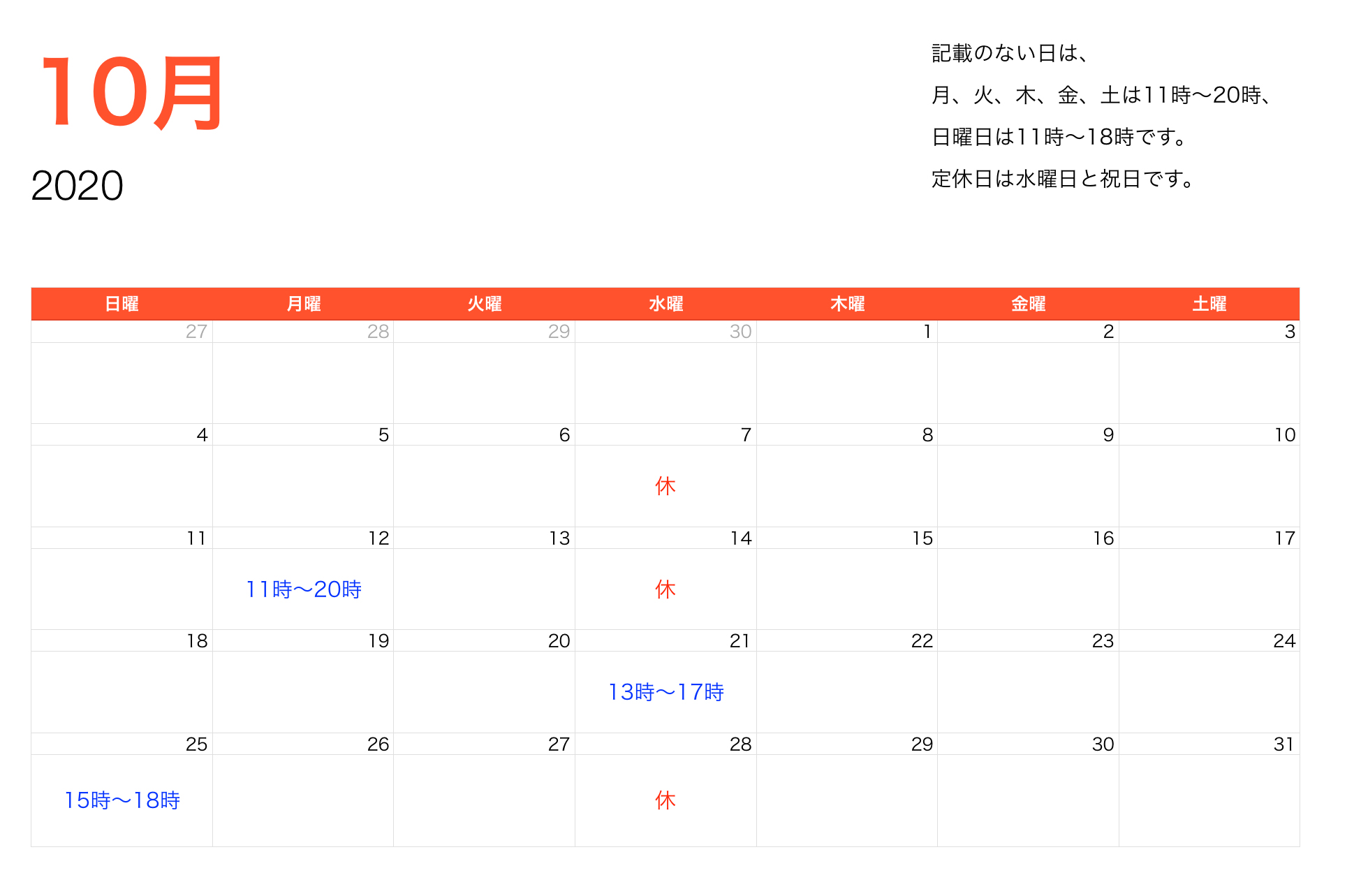Select date number 24 on Saturday
Screen dimensions: 1361x896
pos(1284,641)
